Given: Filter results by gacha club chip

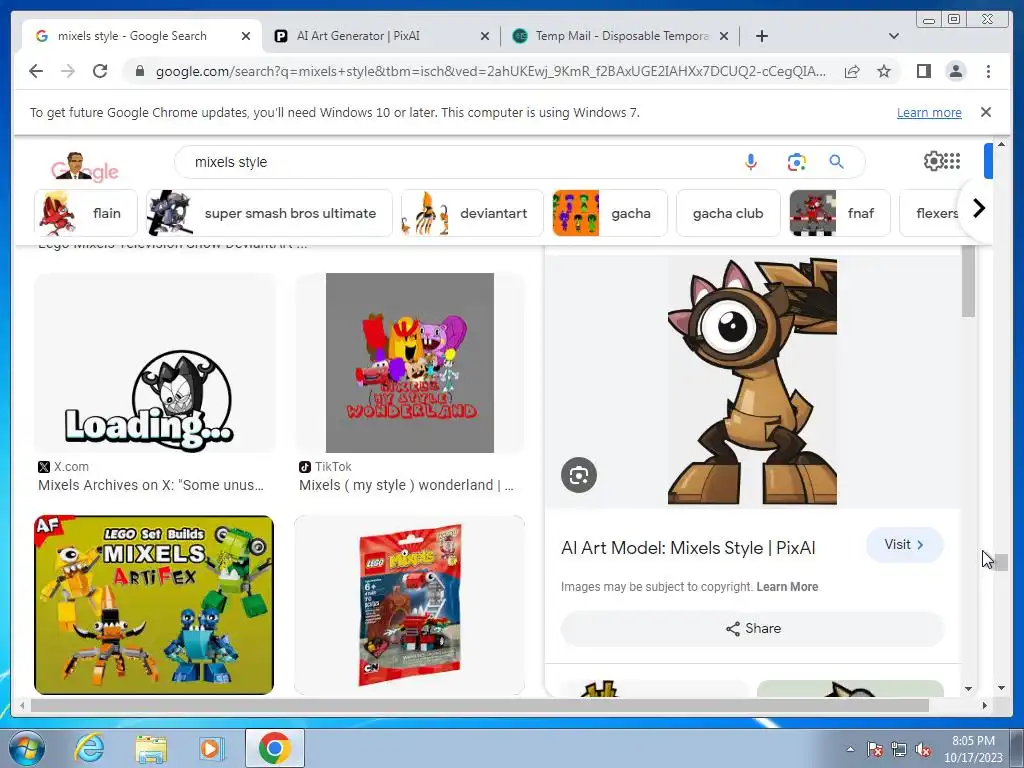Looking at the screenshot, I should (728, 213).
